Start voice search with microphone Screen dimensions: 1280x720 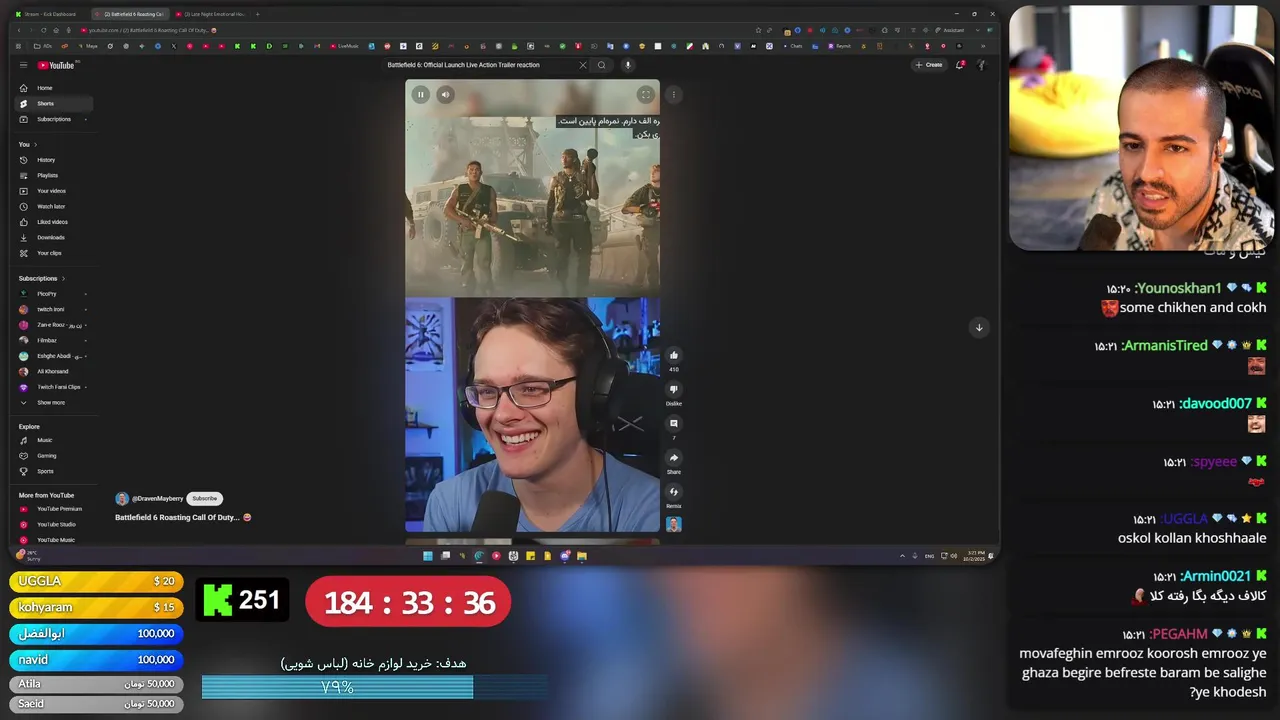tap(628, 65)
